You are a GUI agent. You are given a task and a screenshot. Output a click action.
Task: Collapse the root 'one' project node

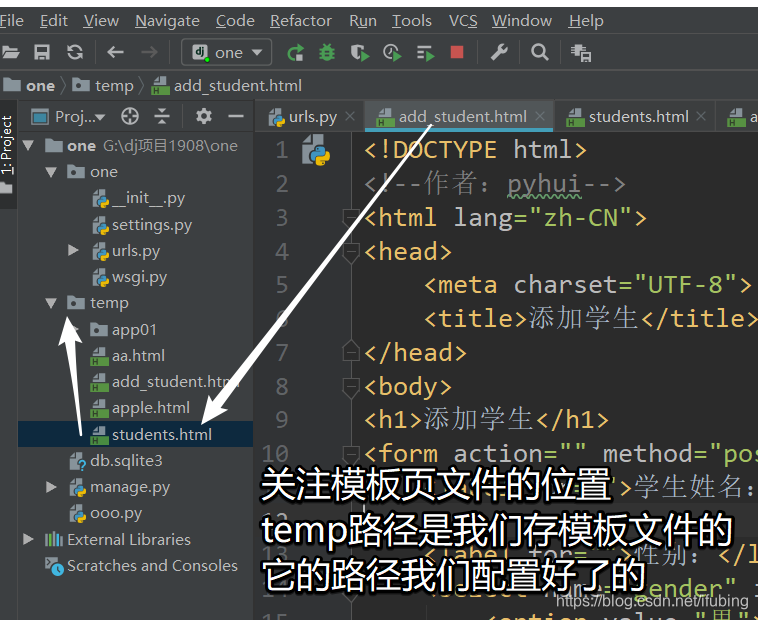29,145
